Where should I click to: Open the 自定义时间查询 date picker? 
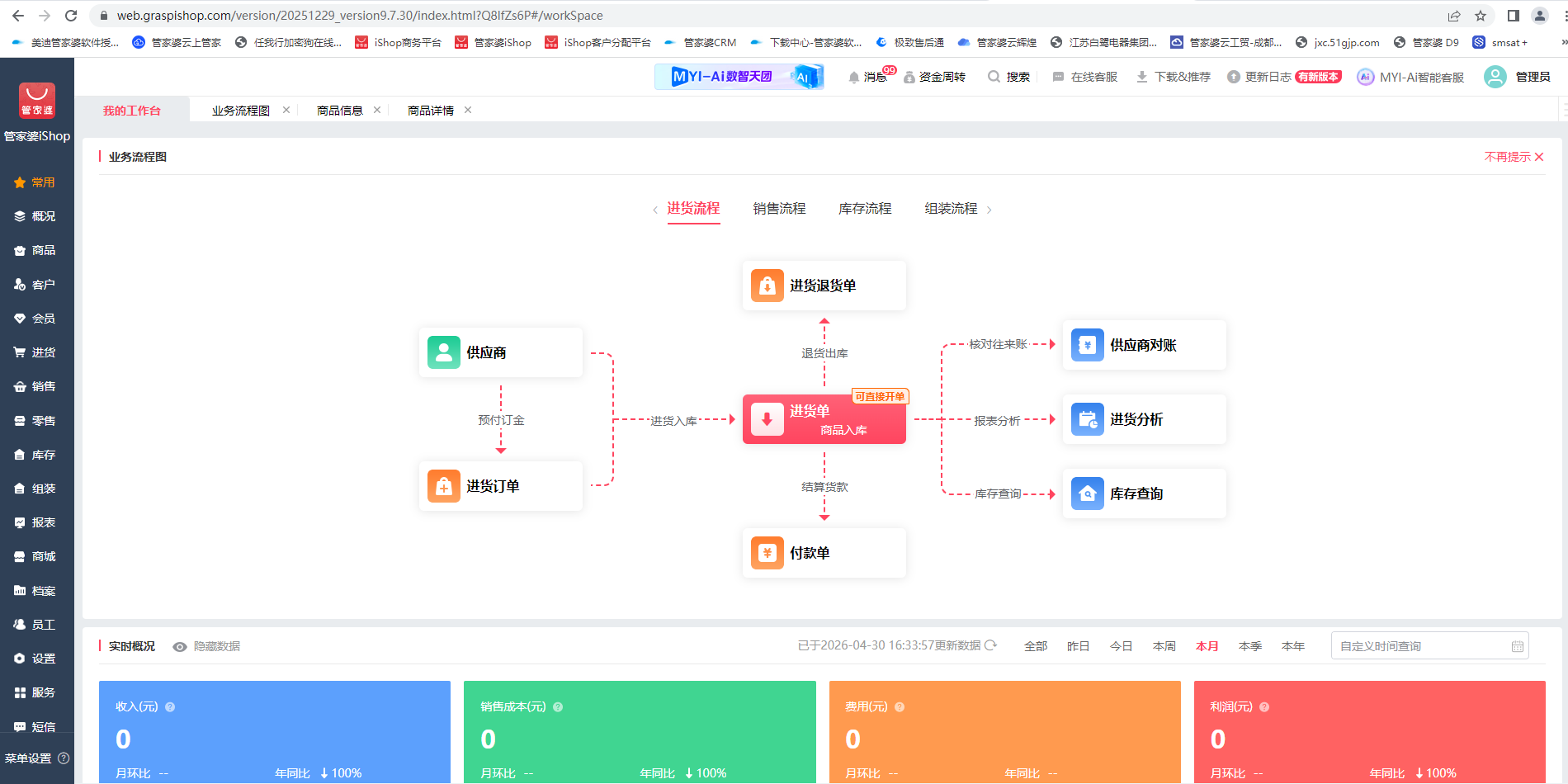point(1429,646)
